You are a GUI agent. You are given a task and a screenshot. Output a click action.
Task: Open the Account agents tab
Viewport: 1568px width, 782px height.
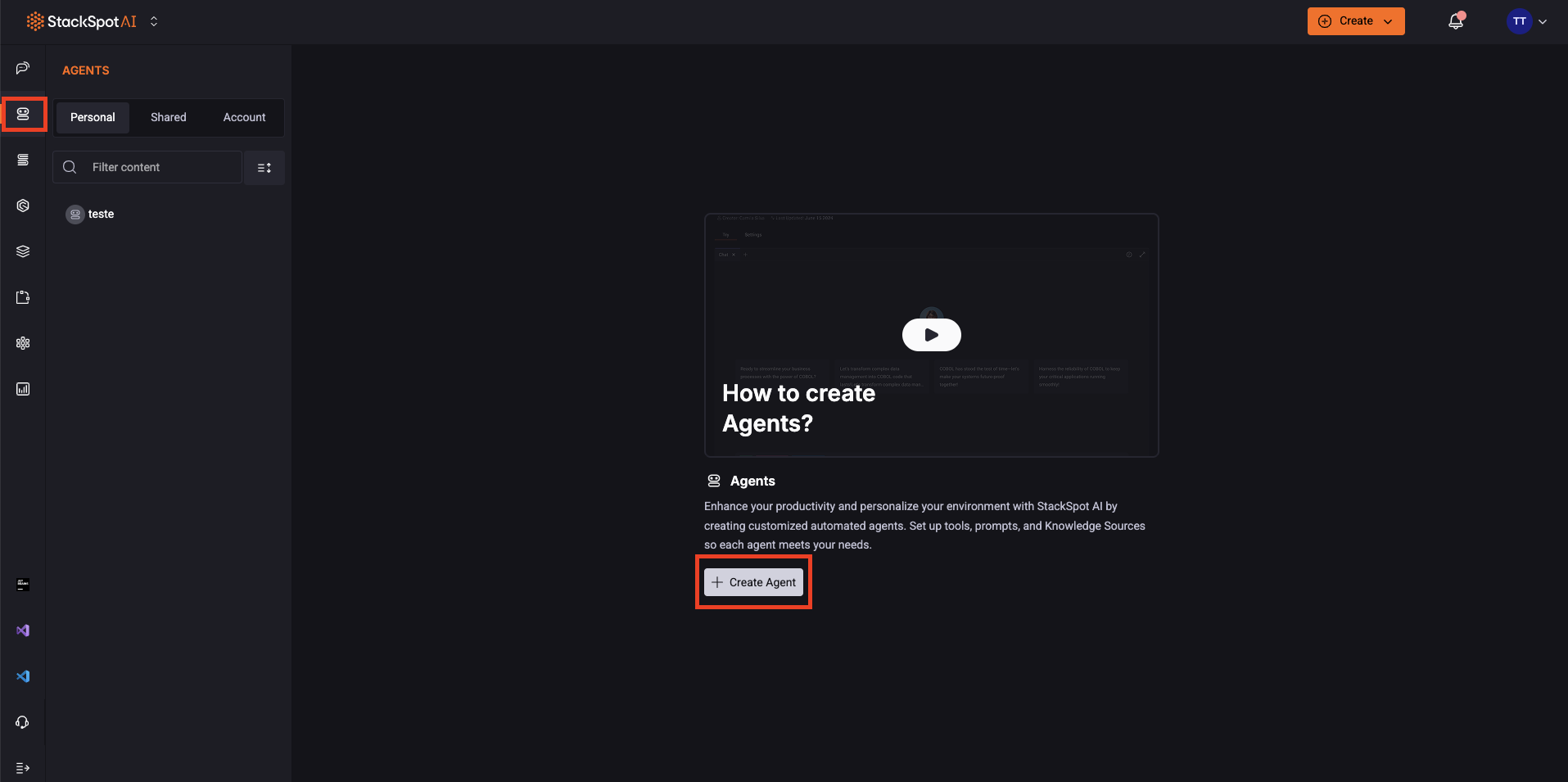(243, 117)
